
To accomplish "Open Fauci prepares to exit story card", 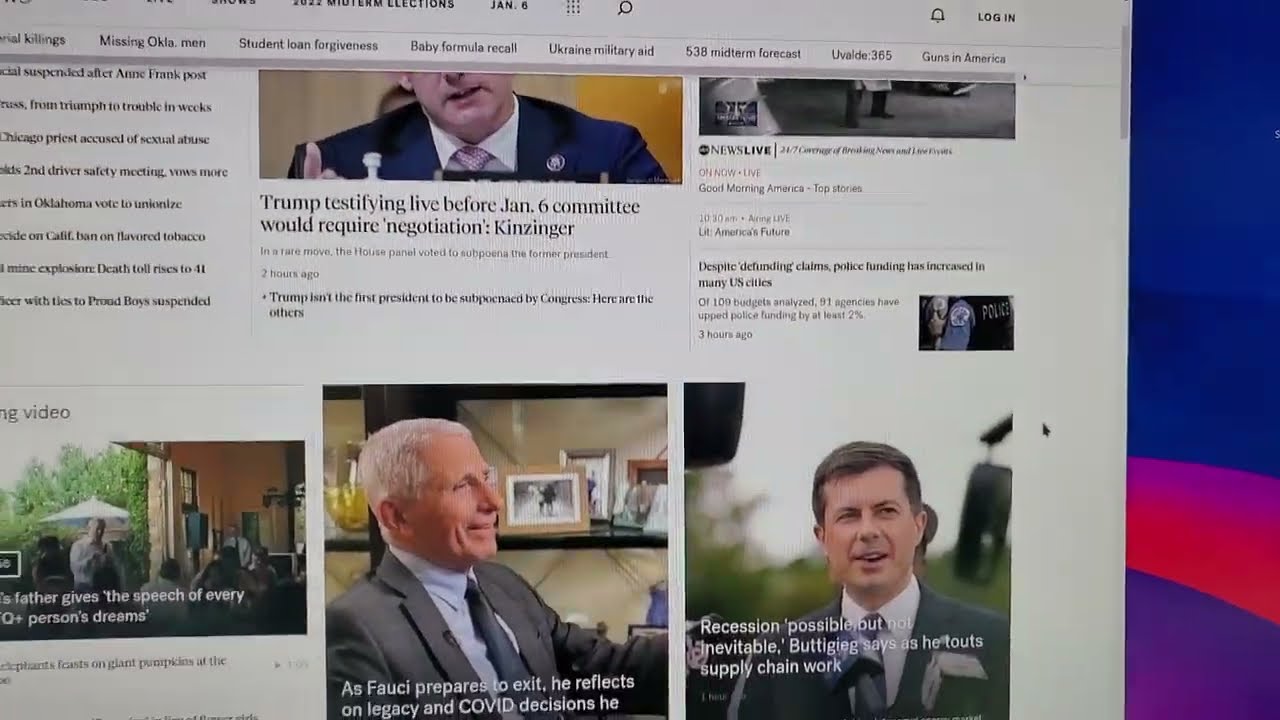I will pos(495,551).
